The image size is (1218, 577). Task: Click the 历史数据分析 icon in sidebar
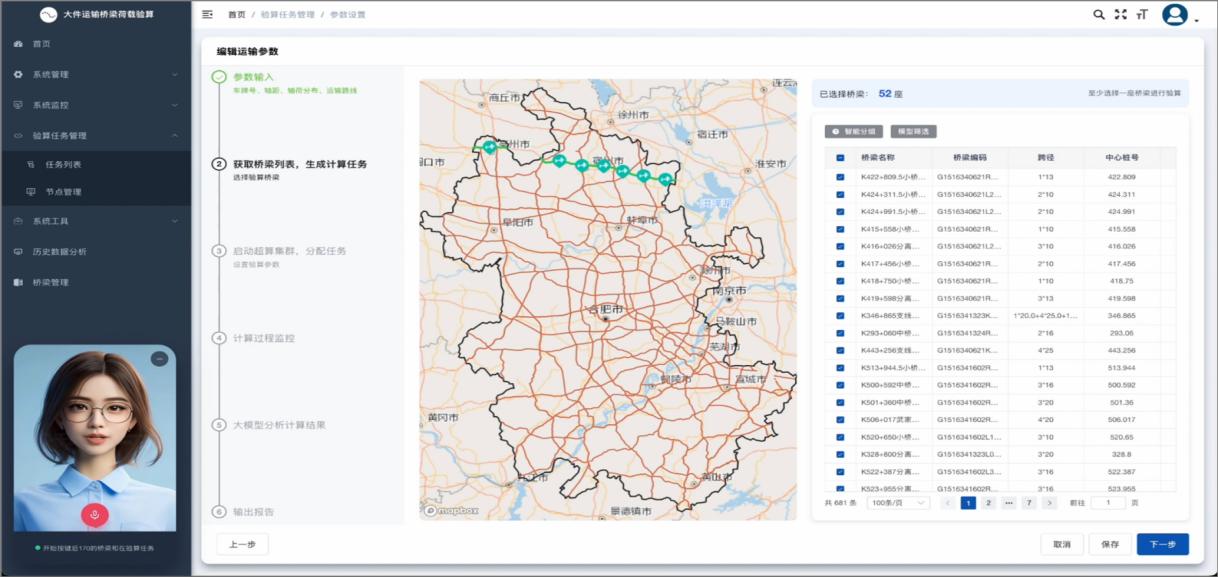(x=18, y=252)
